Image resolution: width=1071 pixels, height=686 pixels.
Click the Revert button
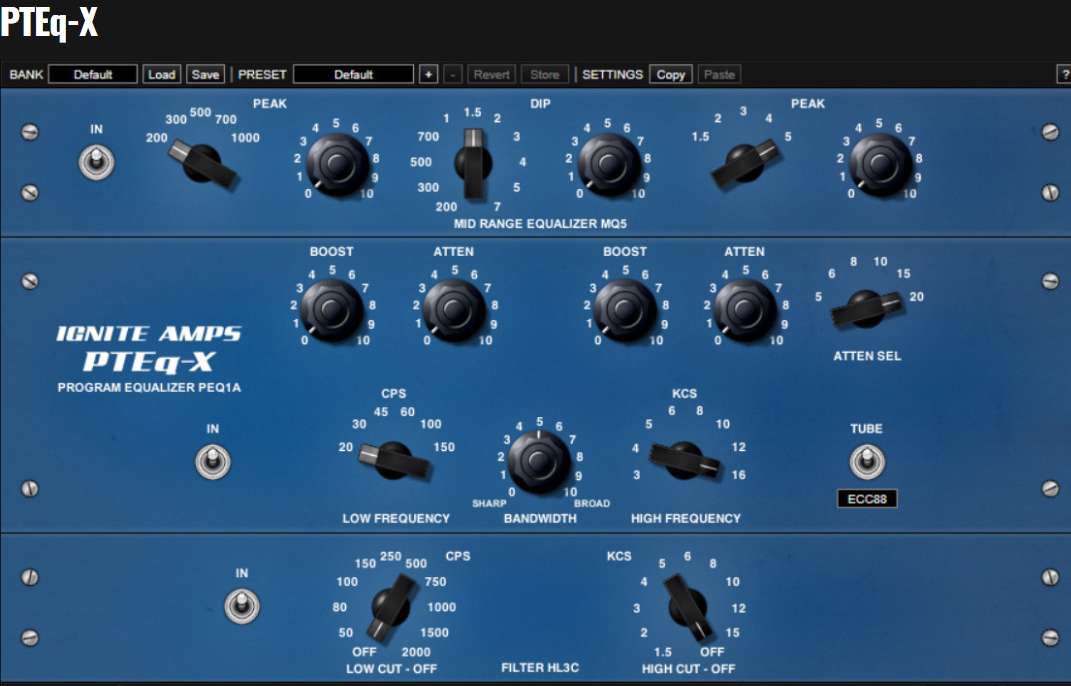pyautogui.click(x=492, y=74)
